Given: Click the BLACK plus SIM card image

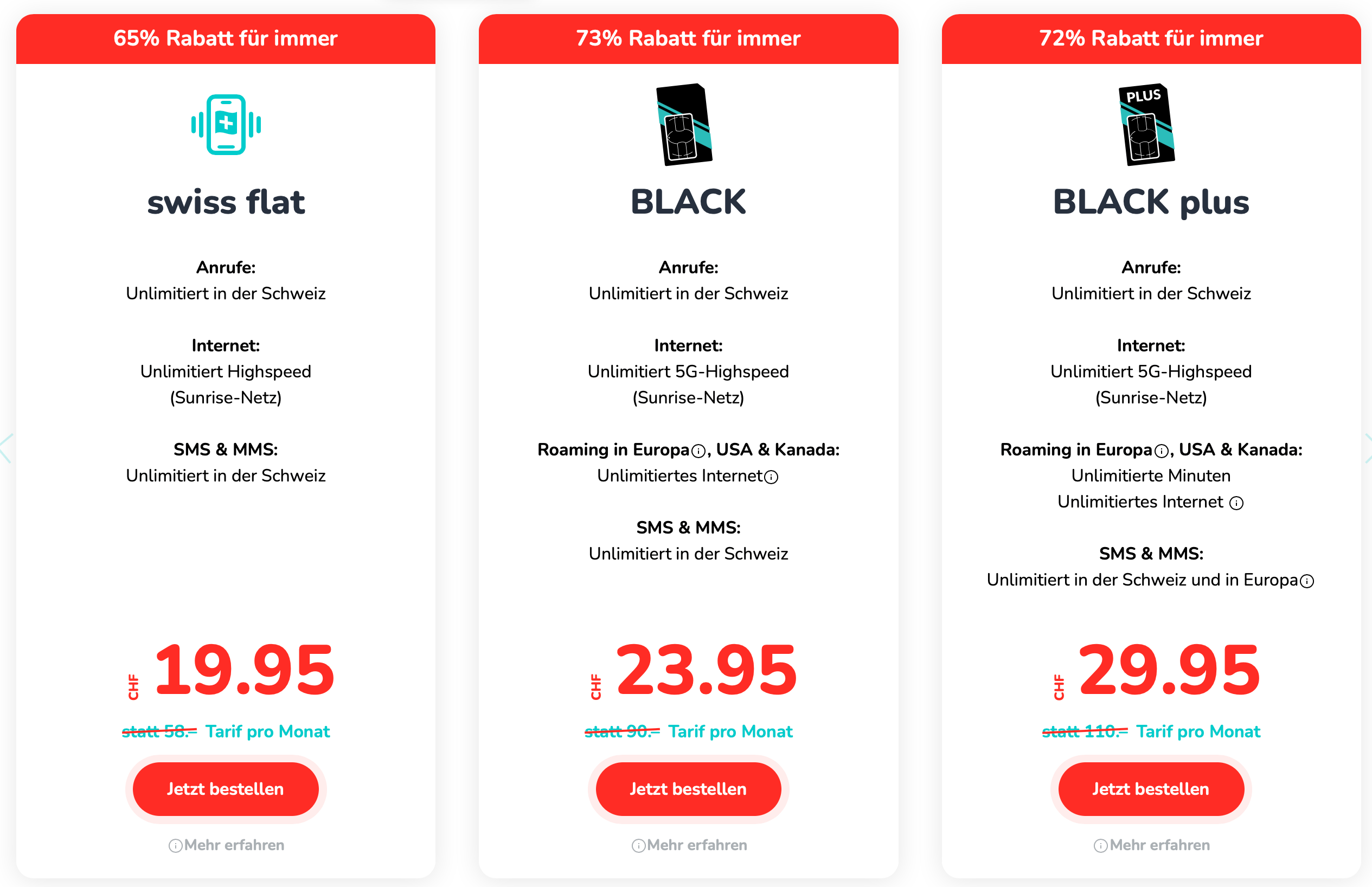Looking at the screenshot, I should [1147, 124].
